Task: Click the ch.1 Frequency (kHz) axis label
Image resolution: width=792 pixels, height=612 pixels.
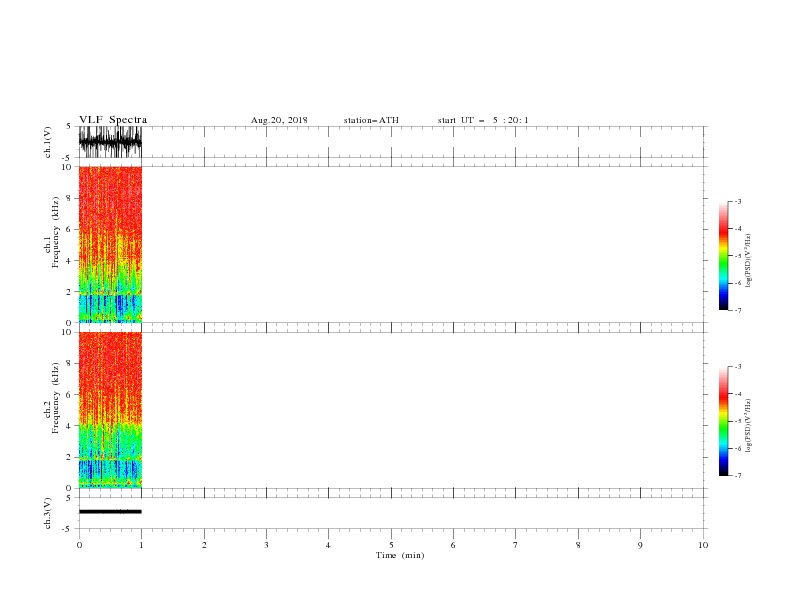Action: (52, 232)
